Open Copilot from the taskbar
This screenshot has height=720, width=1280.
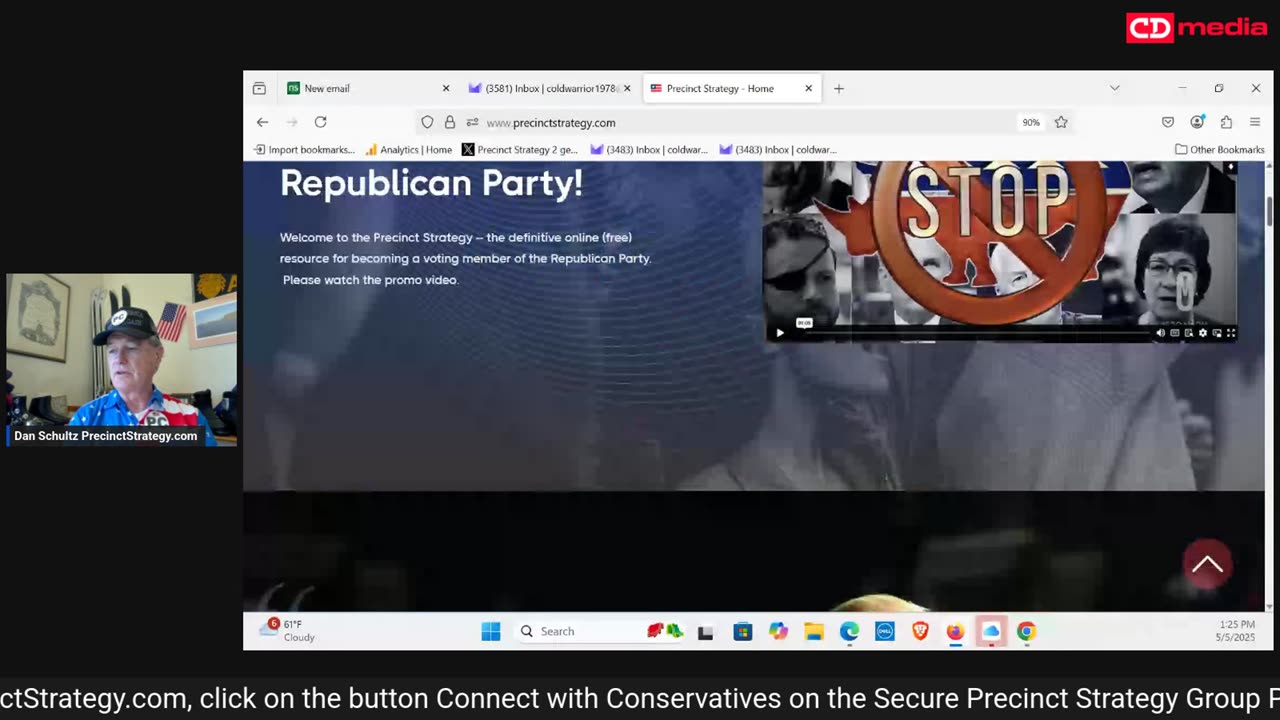pos(778,631)
